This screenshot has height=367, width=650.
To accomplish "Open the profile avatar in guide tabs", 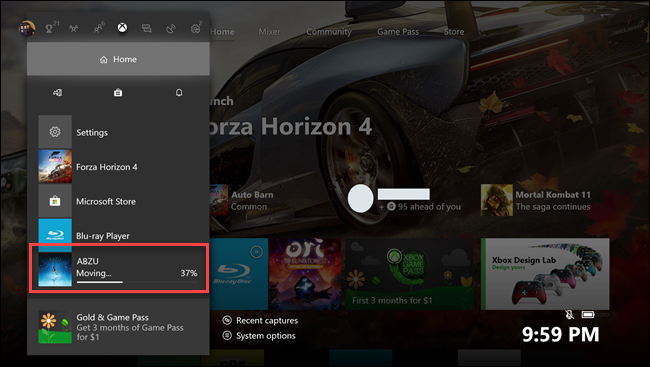I will click(27, 28).
